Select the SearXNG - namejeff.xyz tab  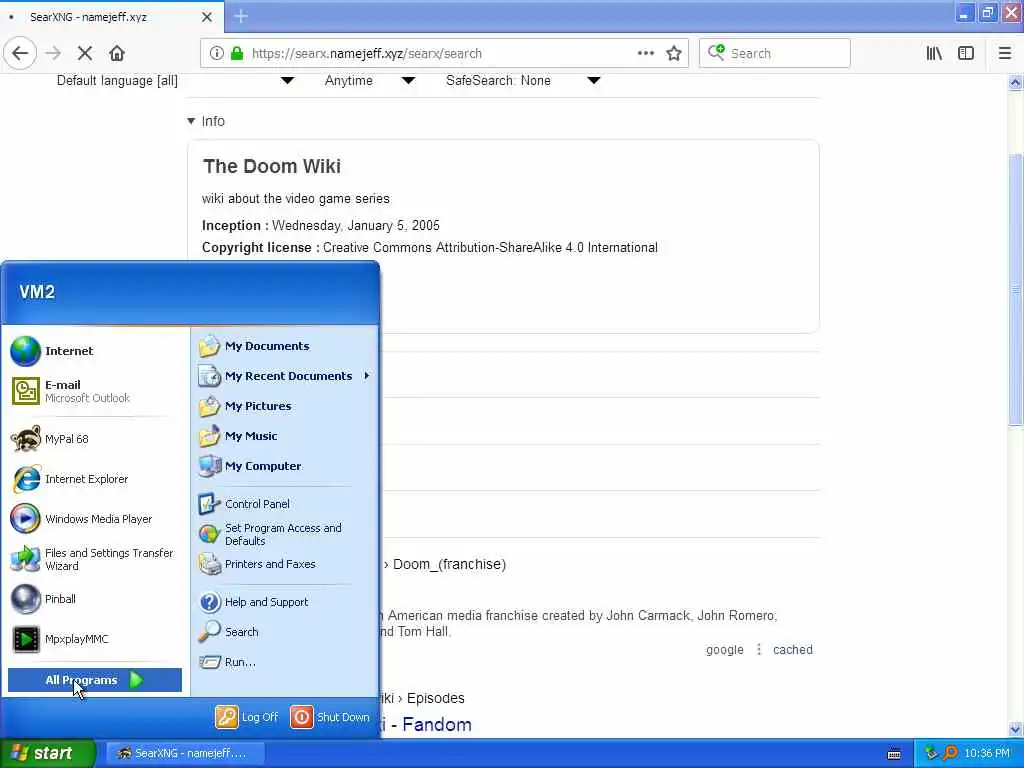click(112, 17)
